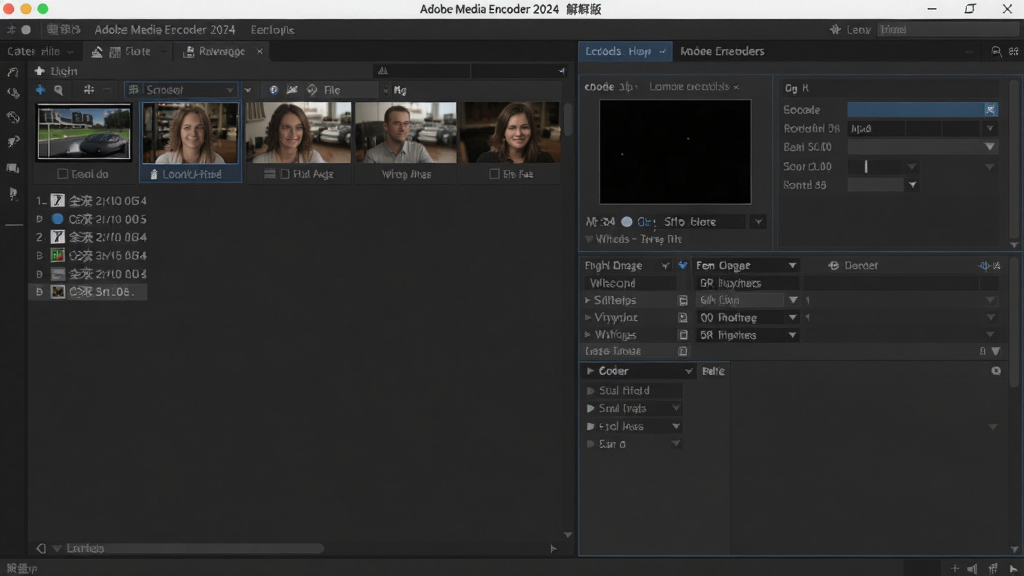This screenshot has height=576, width=1024.
Task: Select the car video thumbnail
Action: click(x=84, y=133)
